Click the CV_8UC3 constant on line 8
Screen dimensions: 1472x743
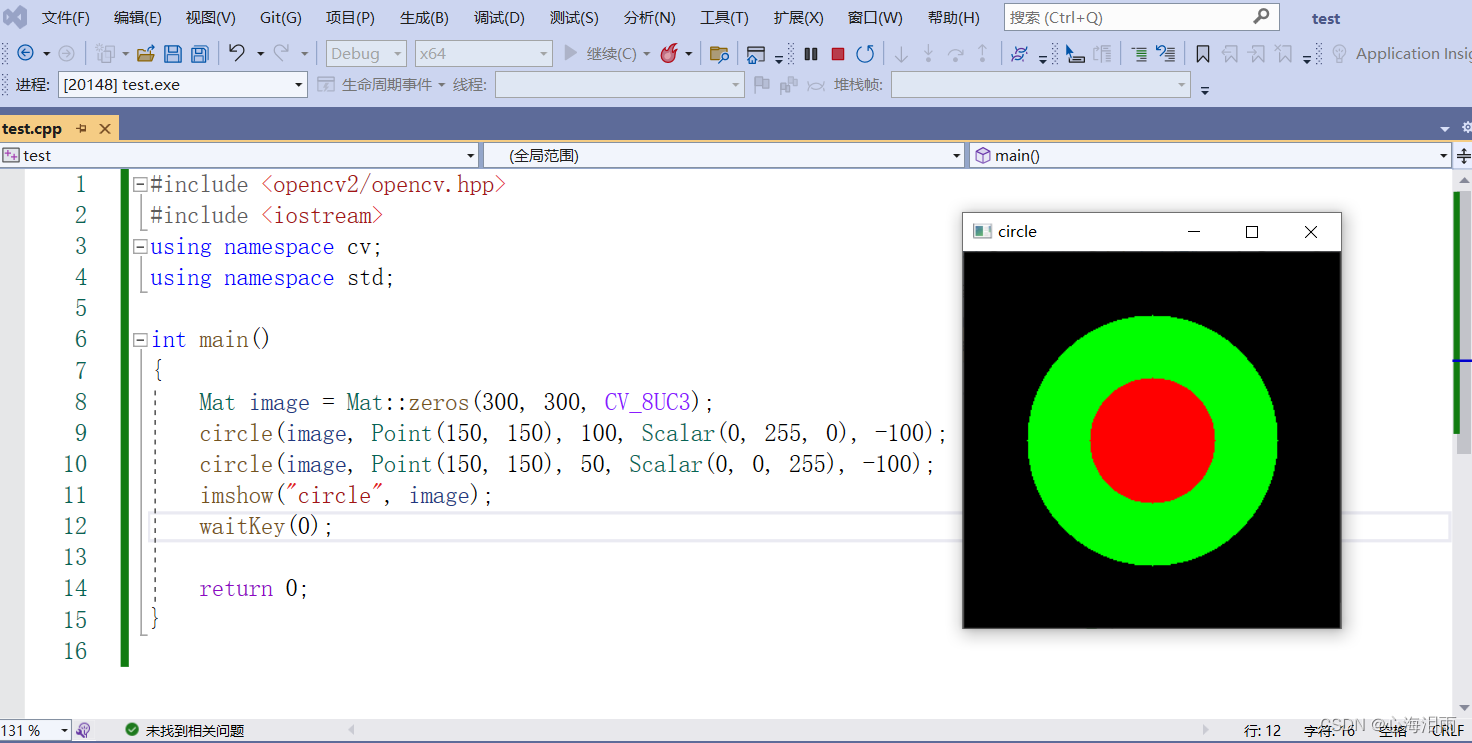647,402
